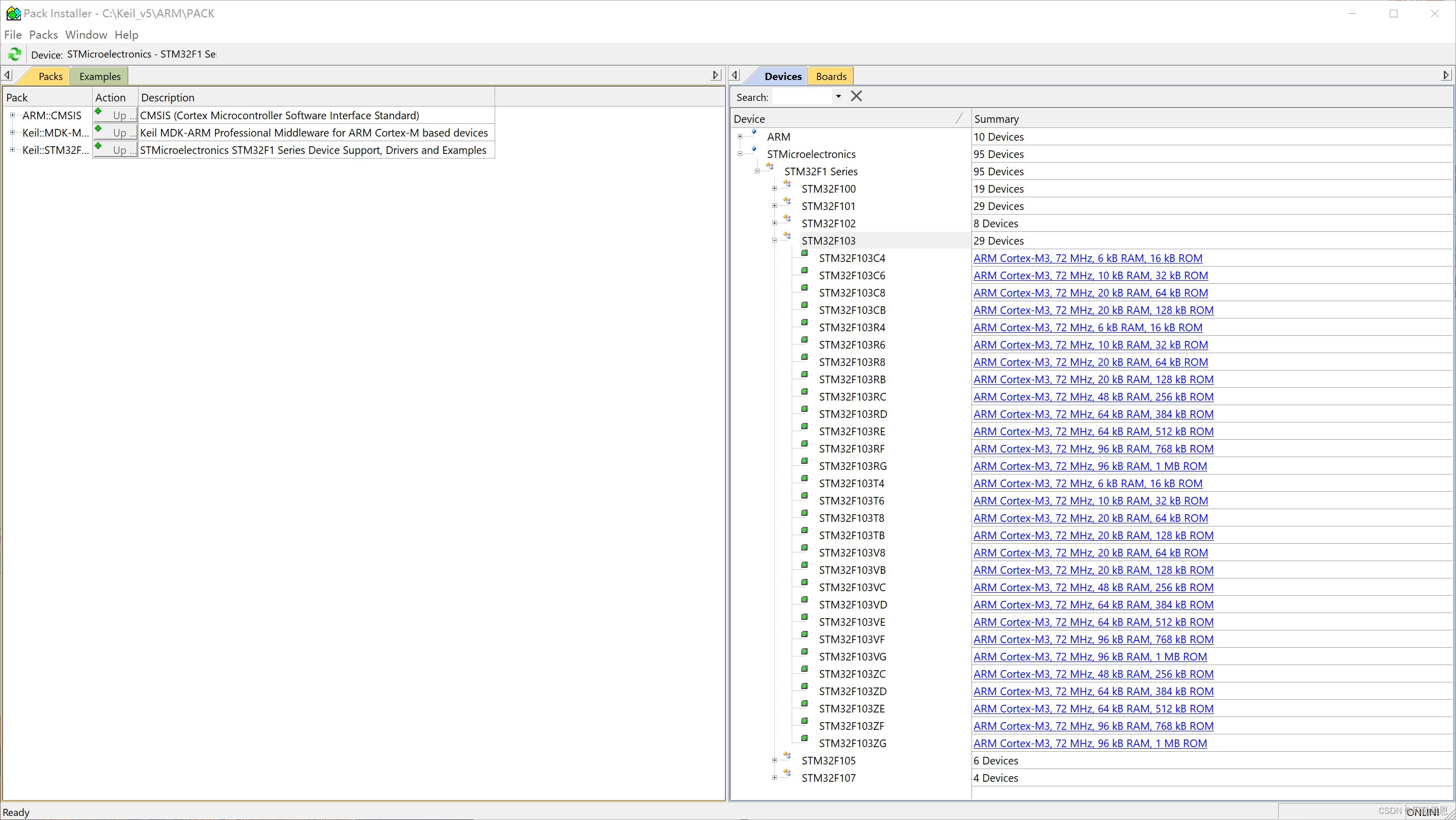Image resolution: width=1456 pixels, height=820 pixels.
Task: Click the chip icon beside STM32F103C8
Action: [x=805, y=288]
